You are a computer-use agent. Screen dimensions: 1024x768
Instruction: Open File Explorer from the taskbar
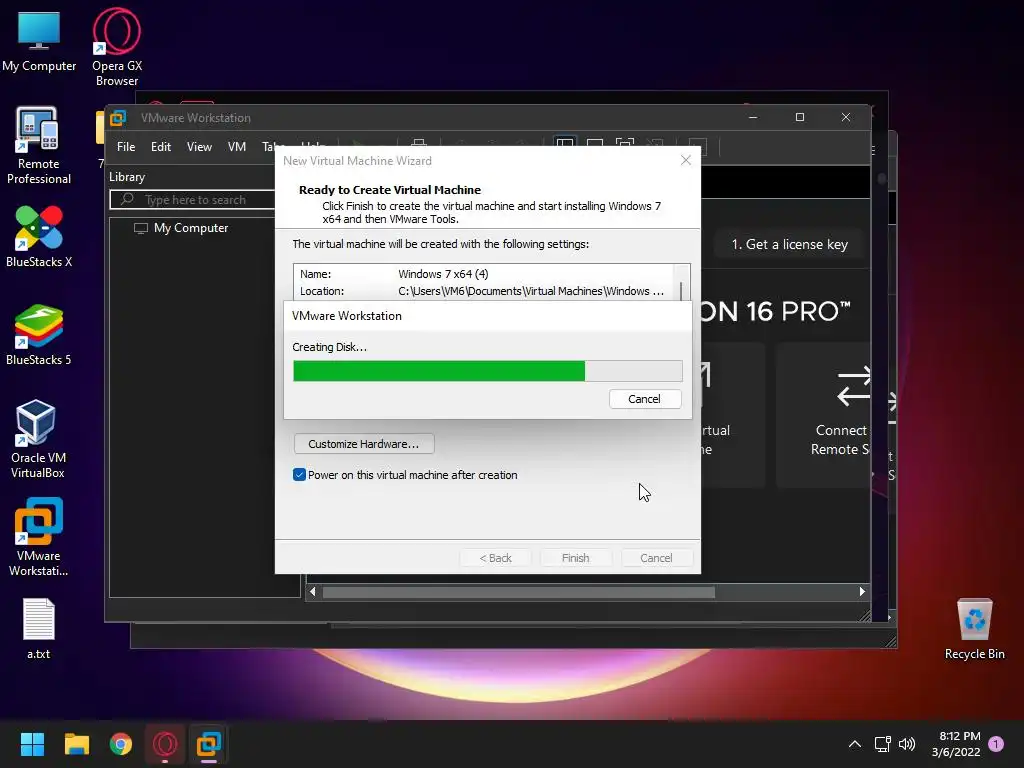pos(76,744)
